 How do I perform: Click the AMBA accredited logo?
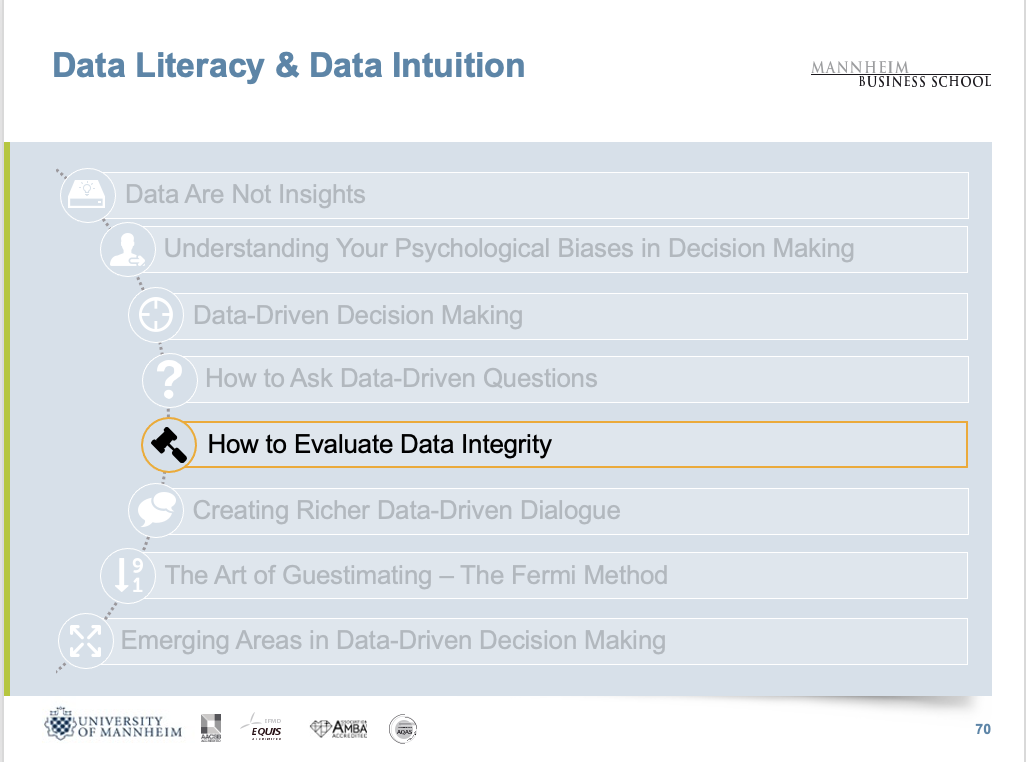[x=339, y=728]
